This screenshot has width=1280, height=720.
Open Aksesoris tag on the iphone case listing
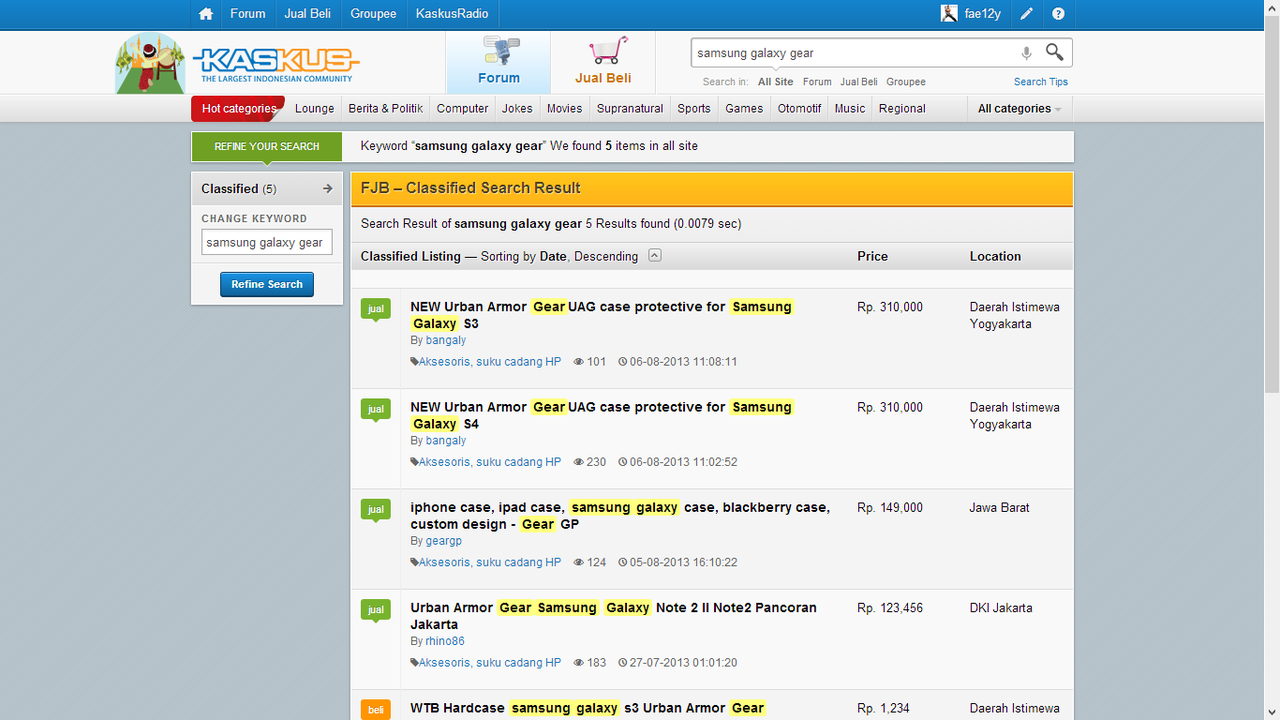[490, 562]
